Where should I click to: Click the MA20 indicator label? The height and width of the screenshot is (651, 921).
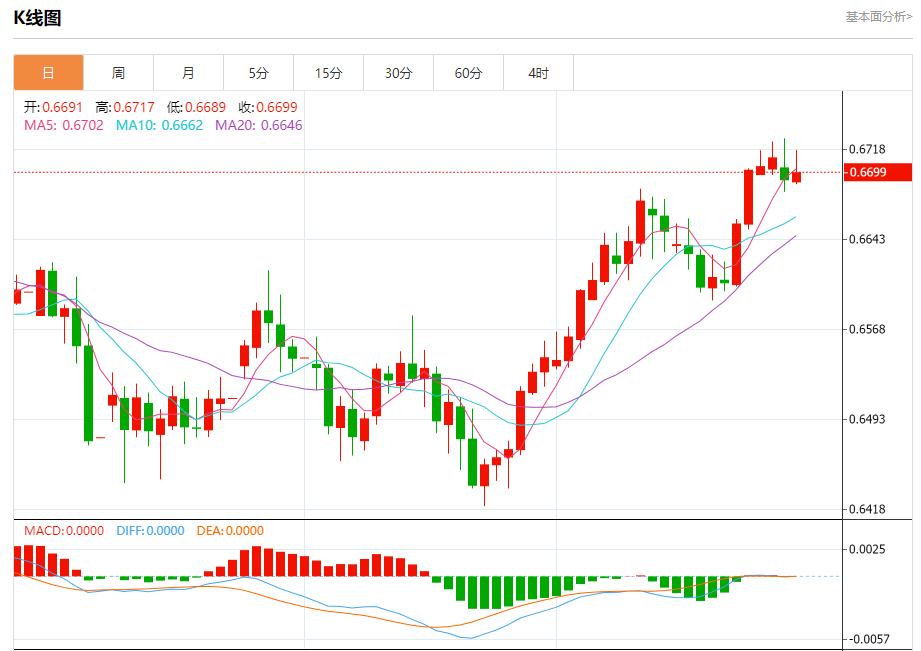point(258,126)
